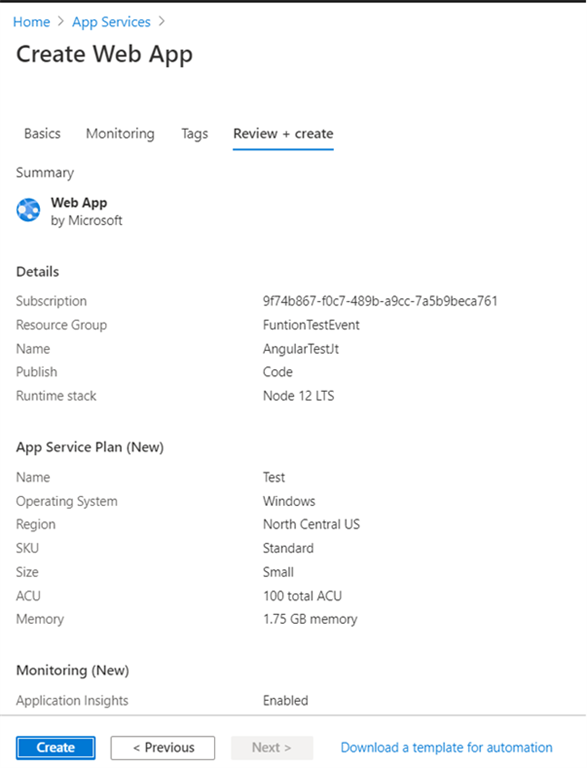Click the by Microsoft publisher text
The width and height of the screenshot is (587, 768).
click(86, 220)
